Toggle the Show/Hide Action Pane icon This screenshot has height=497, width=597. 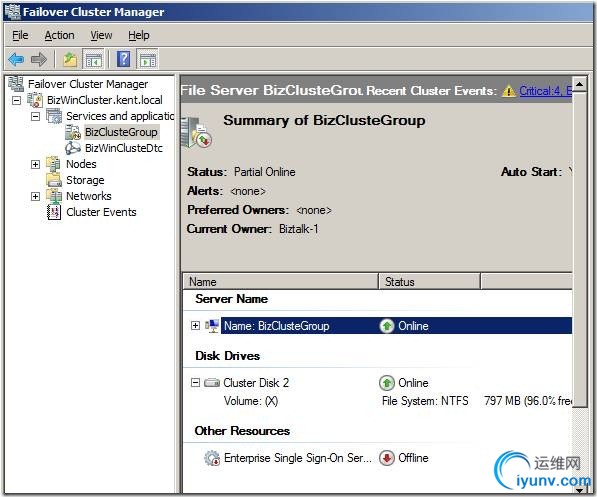[148, 59]
